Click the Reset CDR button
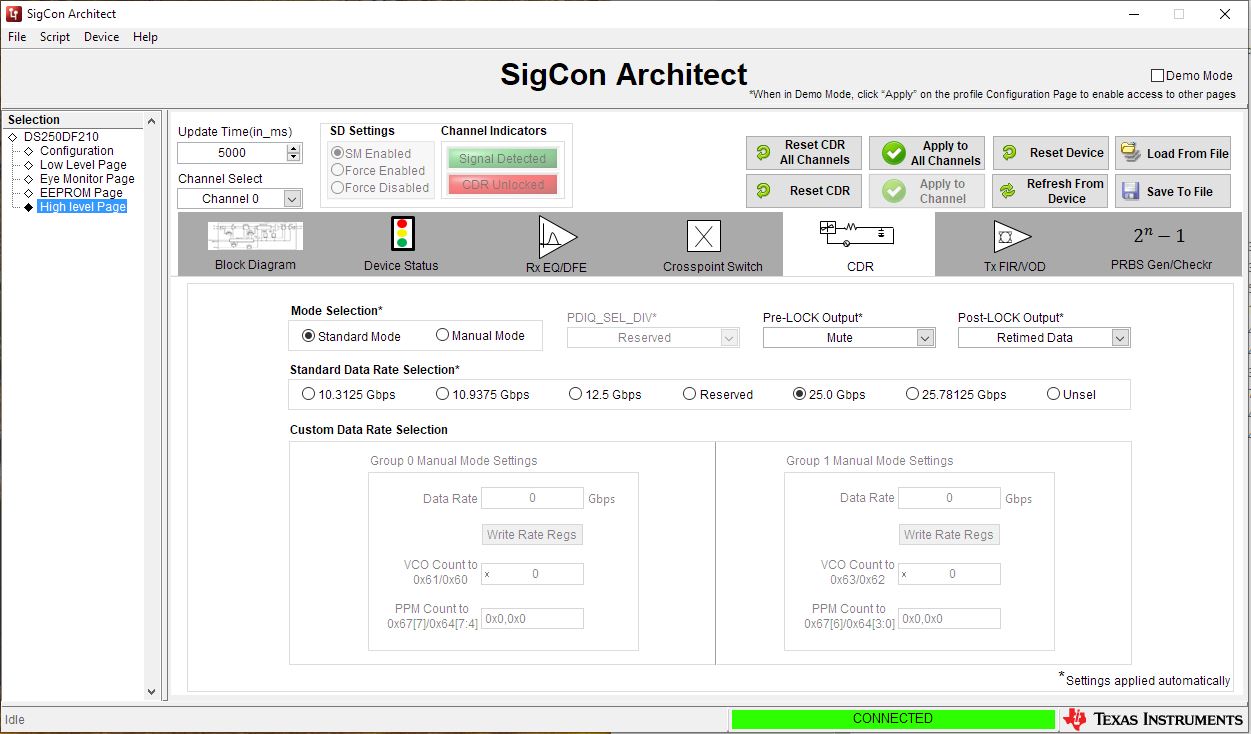 [803, 191]
